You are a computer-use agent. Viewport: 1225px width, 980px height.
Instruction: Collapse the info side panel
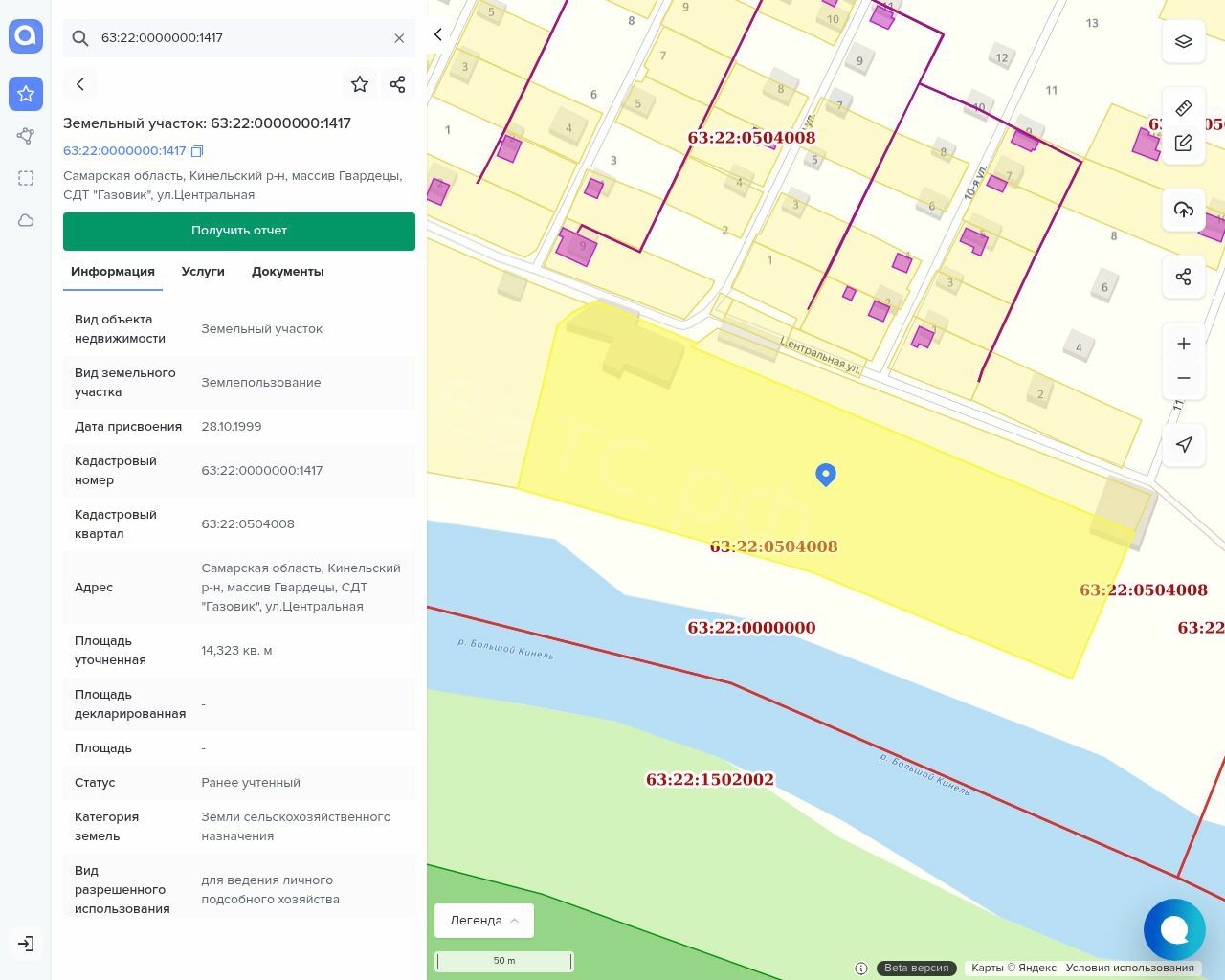tap(438, 34)
